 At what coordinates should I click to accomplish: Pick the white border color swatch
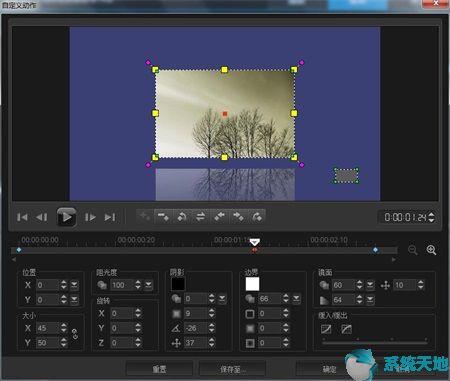252,284
